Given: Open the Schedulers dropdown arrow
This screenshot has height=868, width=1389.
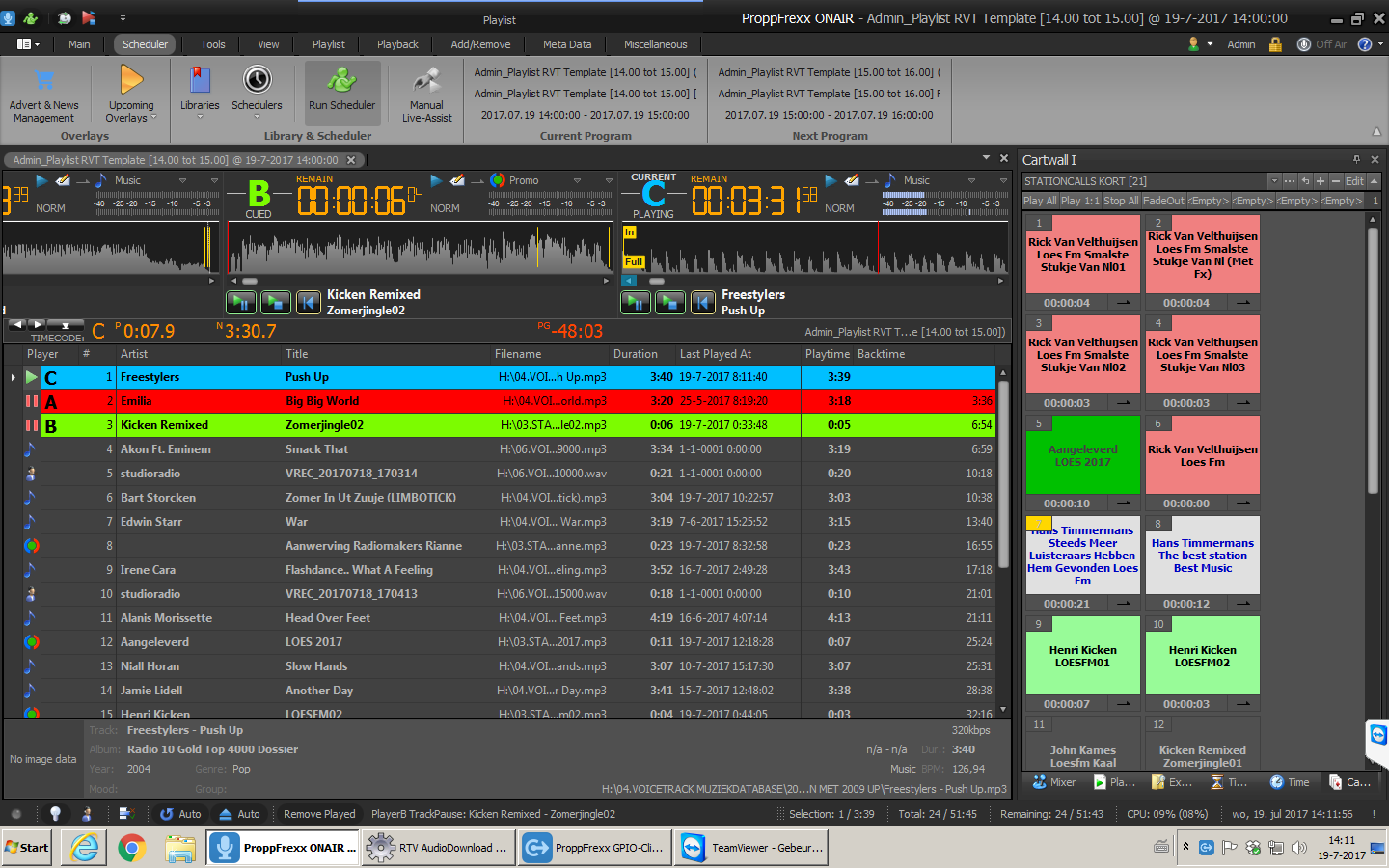Looking at the screenshot, I should 257,118.
